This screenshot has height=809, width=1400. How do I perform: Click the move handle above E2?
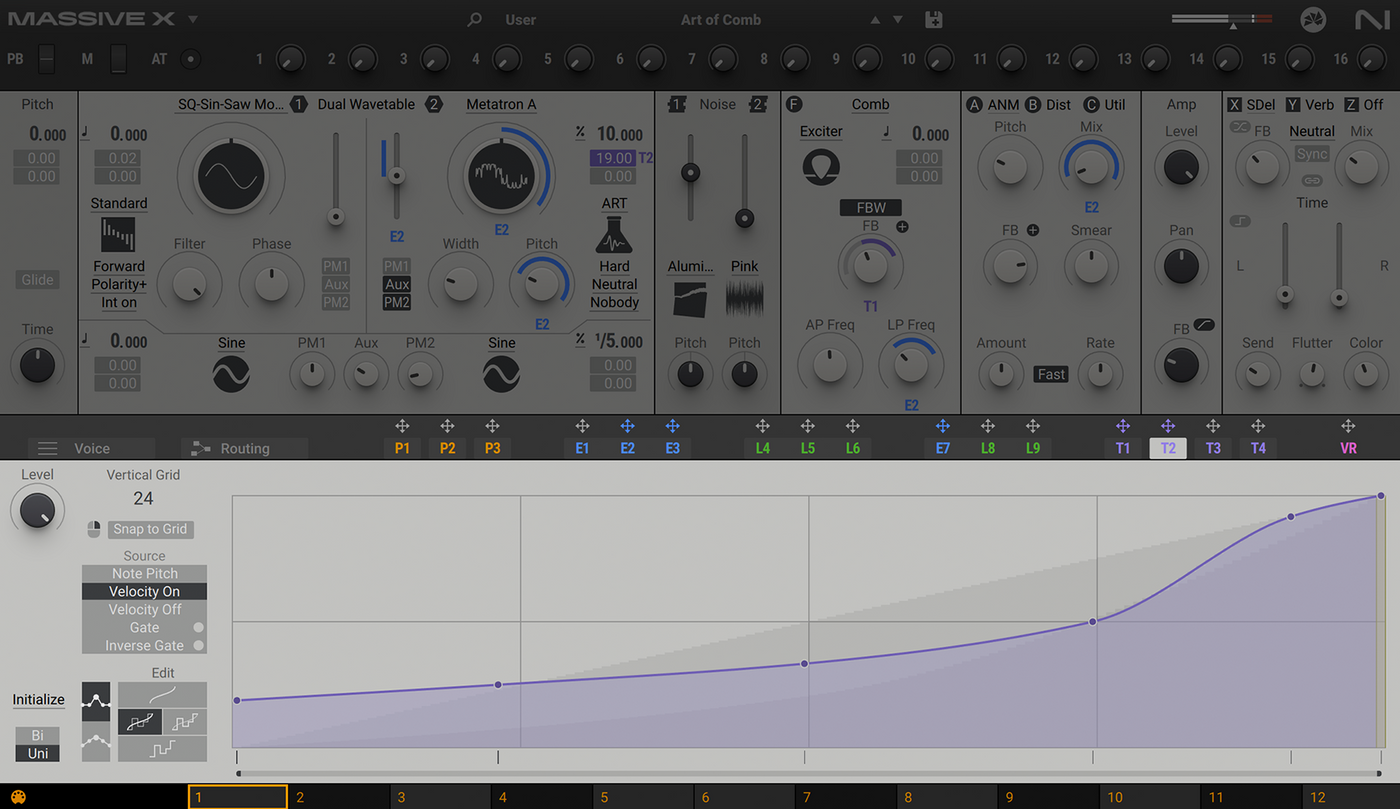coord(627,427)
